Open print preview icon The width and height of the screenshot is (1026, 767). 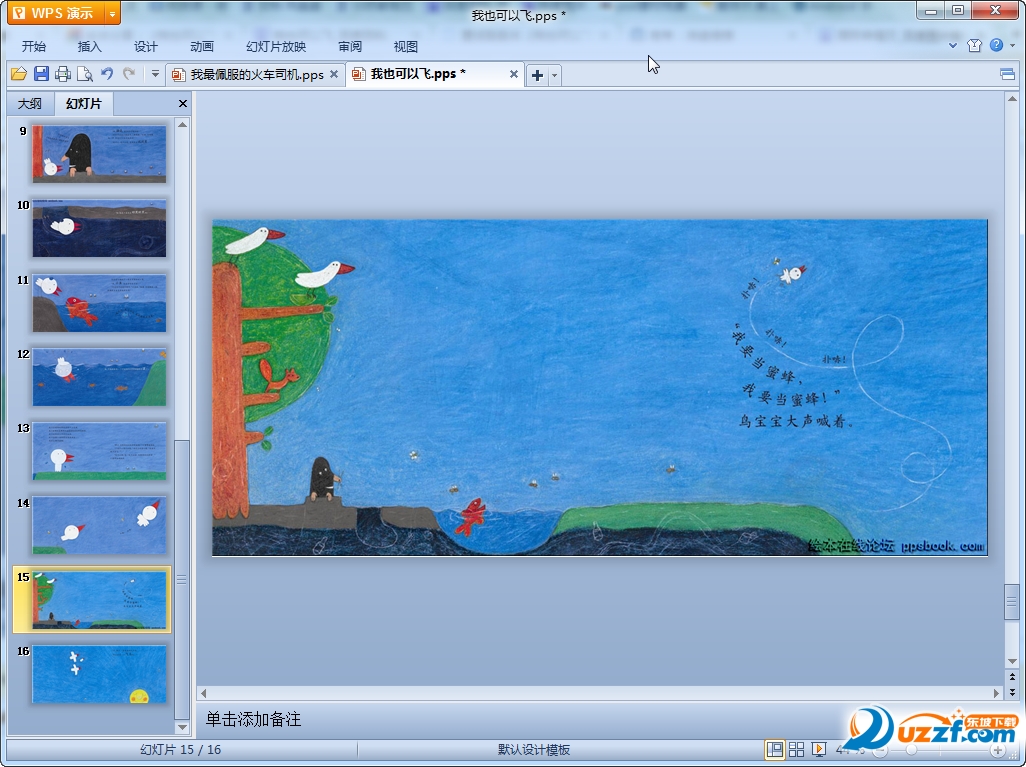tap(84, 74)
